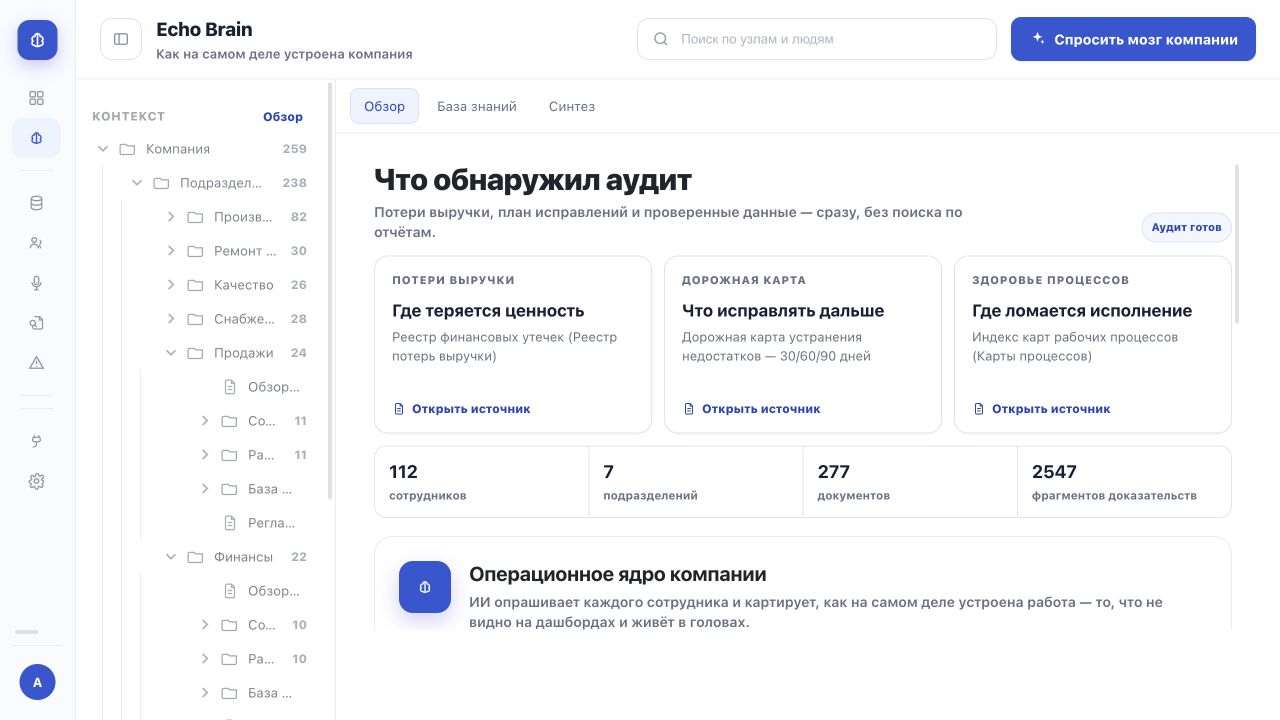Click the user avatar labeled A
Image resolution: width=1280 pixels, height=720 pixels.
click(x=37, y=682)
